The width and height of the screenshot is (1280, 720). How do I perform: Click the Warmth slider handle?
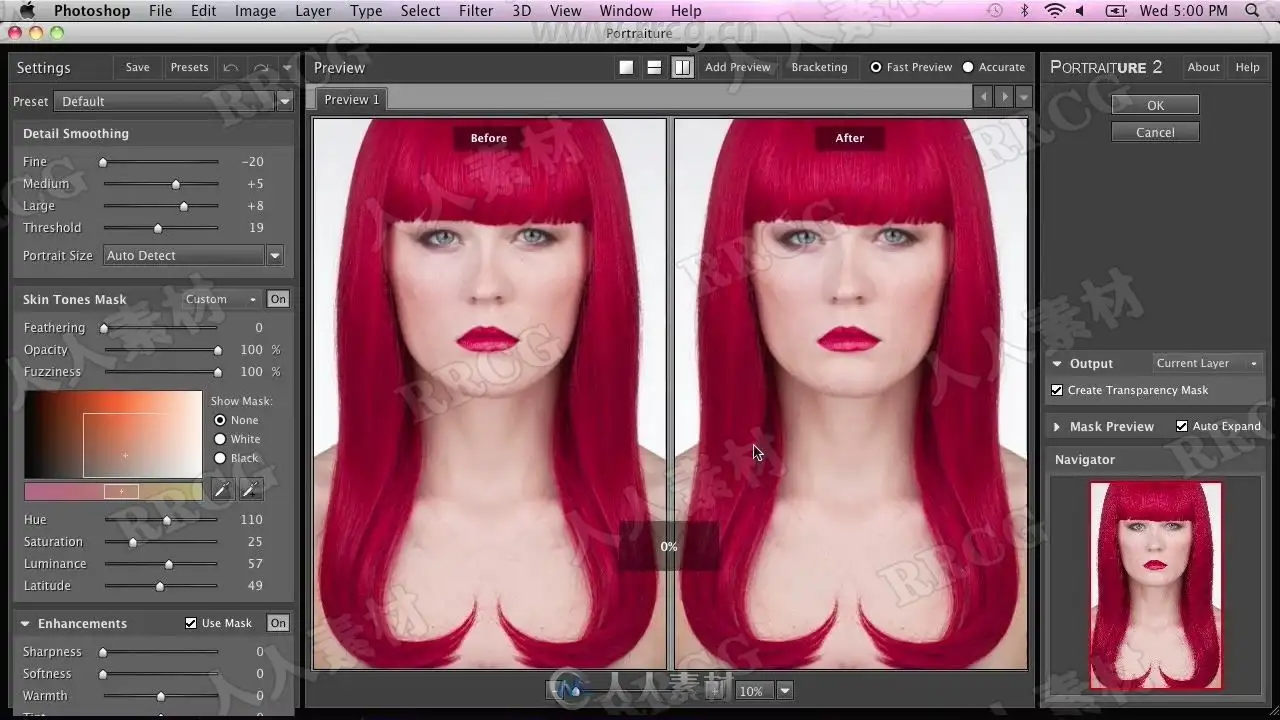click(x=160, y=696)
